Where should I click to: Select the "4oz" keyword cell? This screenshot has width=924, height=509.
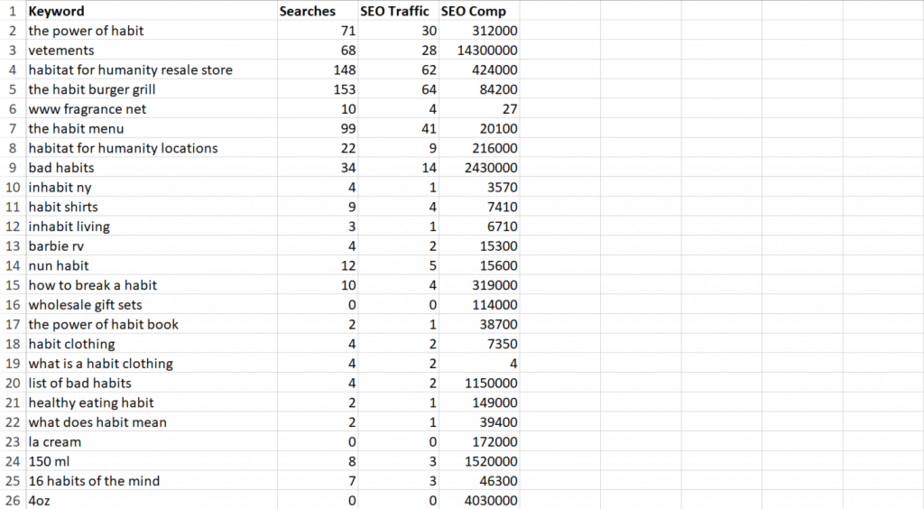pyautogui.click(x=152, y=500)
